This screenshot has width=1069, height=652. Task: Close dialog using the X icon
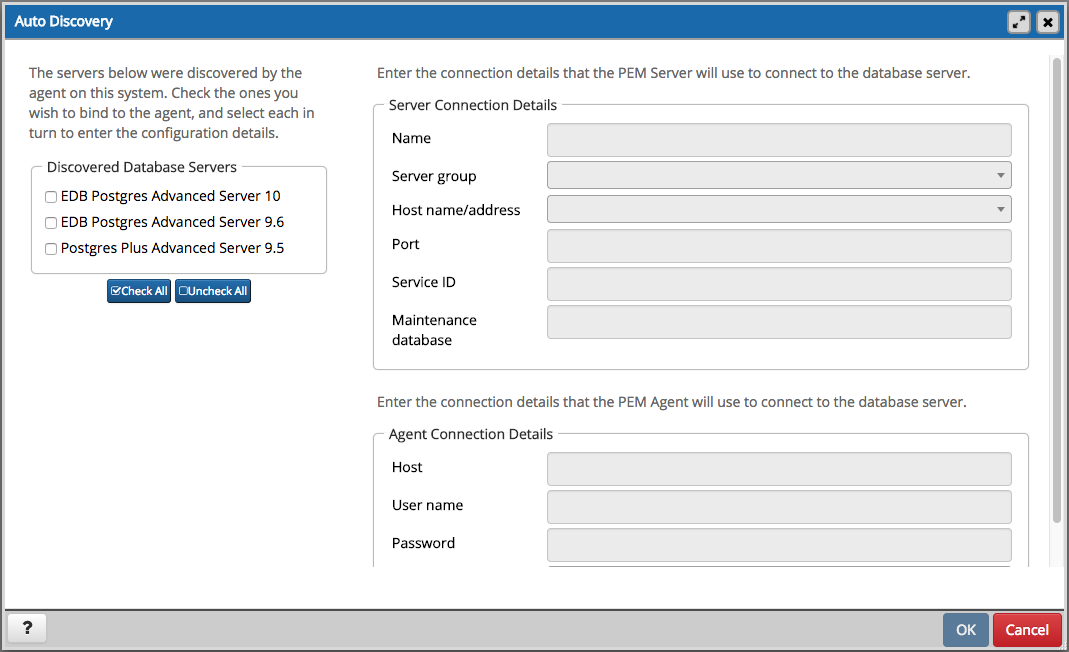(x=1047, y=22)
